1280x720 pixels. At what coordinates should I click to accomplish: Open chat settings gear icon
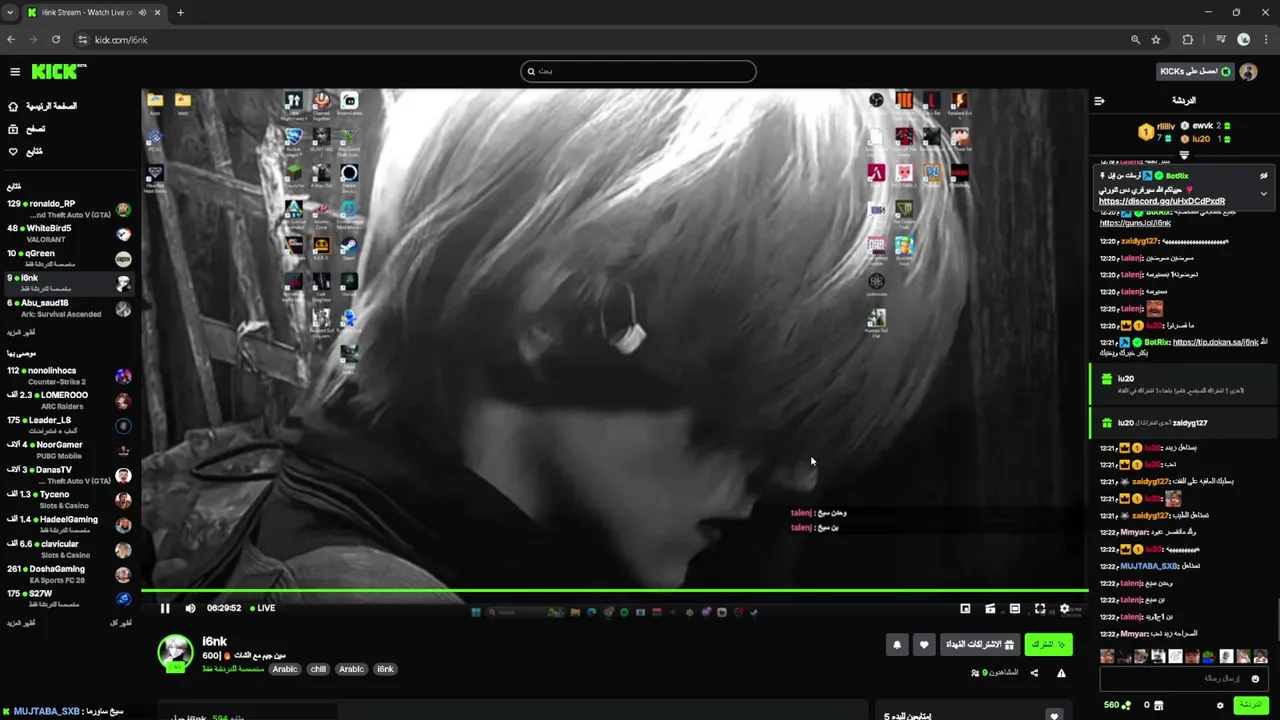pos(1220,705)
